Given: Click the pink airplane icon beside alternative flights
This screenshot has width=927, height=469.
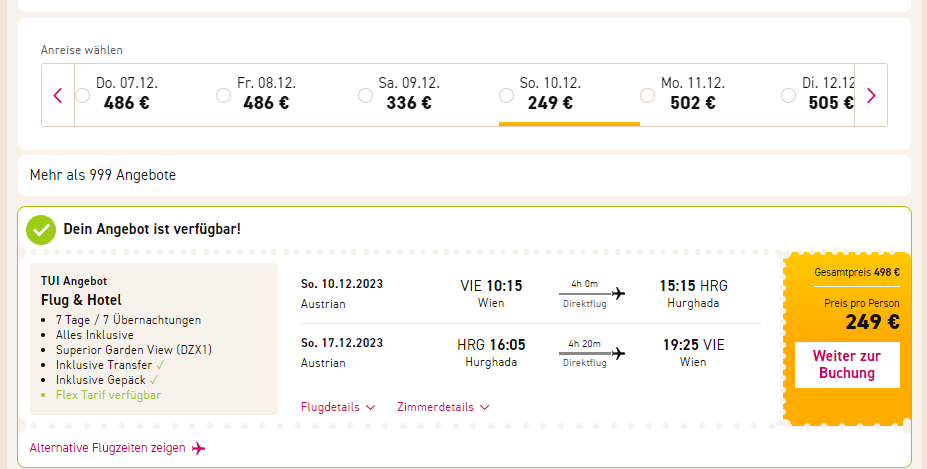Looking at the screenshot, I should 199,448.
